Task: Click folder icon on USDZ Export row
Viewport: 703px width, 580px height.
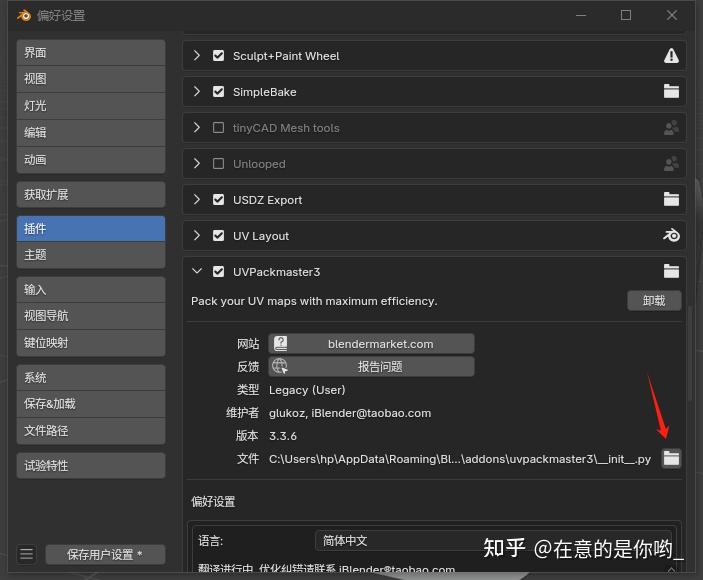Action: pyautogui.click(x=671, y=199)
